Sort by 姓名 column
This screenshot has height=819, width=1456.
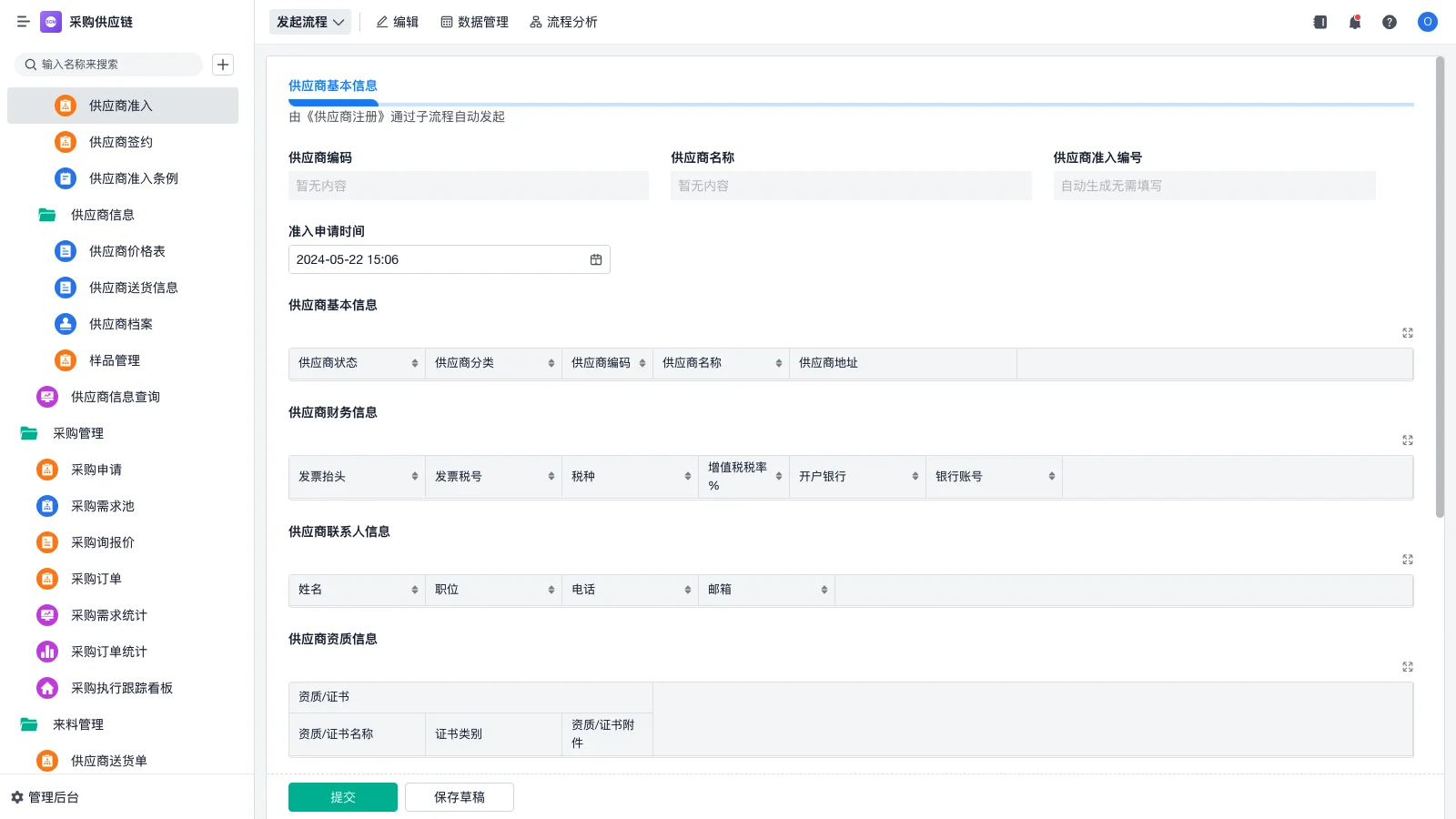[x=415, y=590]
